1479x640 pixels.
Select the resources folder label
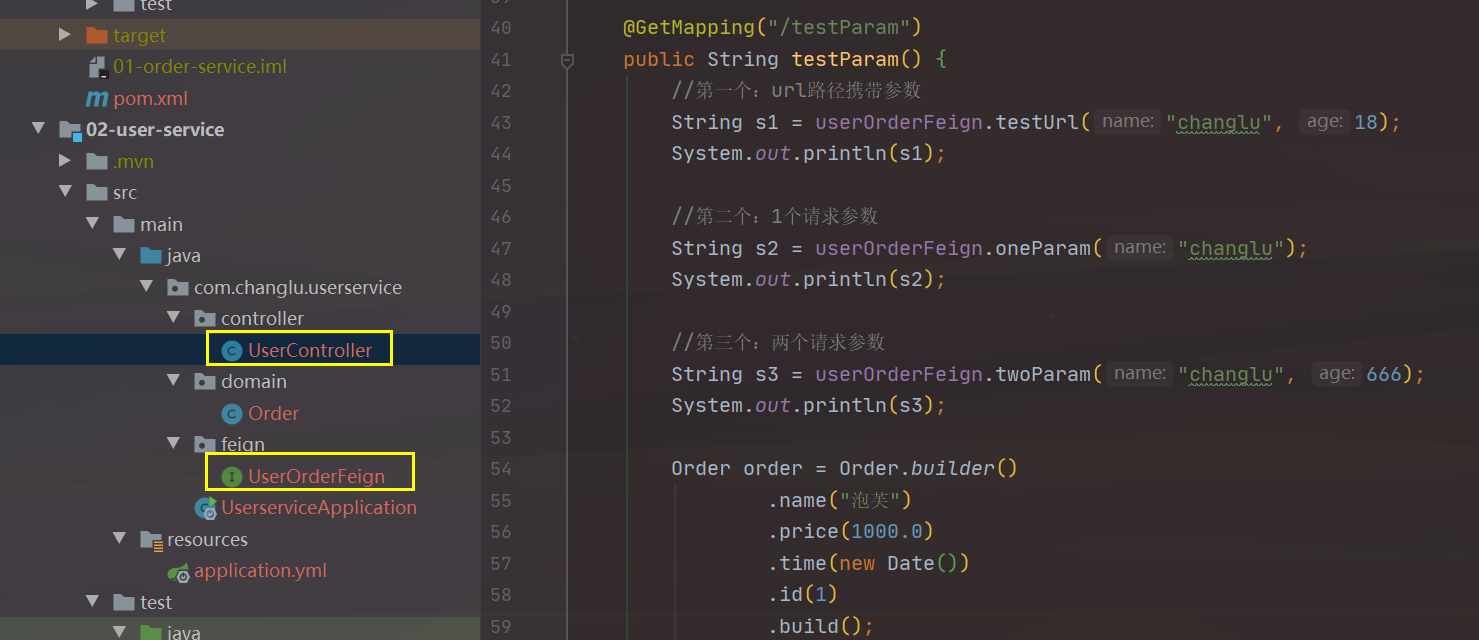207,539
